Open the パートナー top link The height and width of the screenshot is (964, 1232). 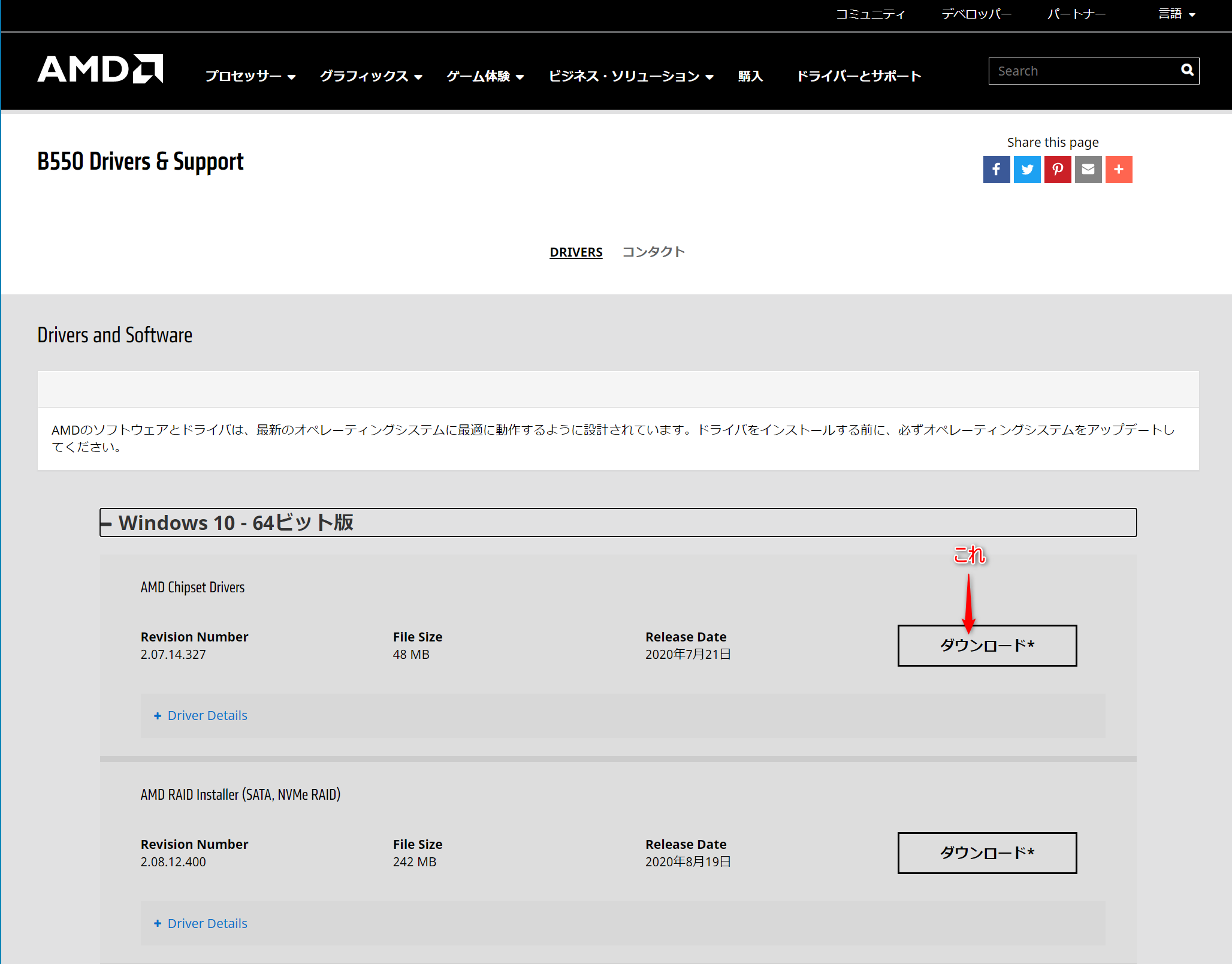click(x=1076, y=14)
